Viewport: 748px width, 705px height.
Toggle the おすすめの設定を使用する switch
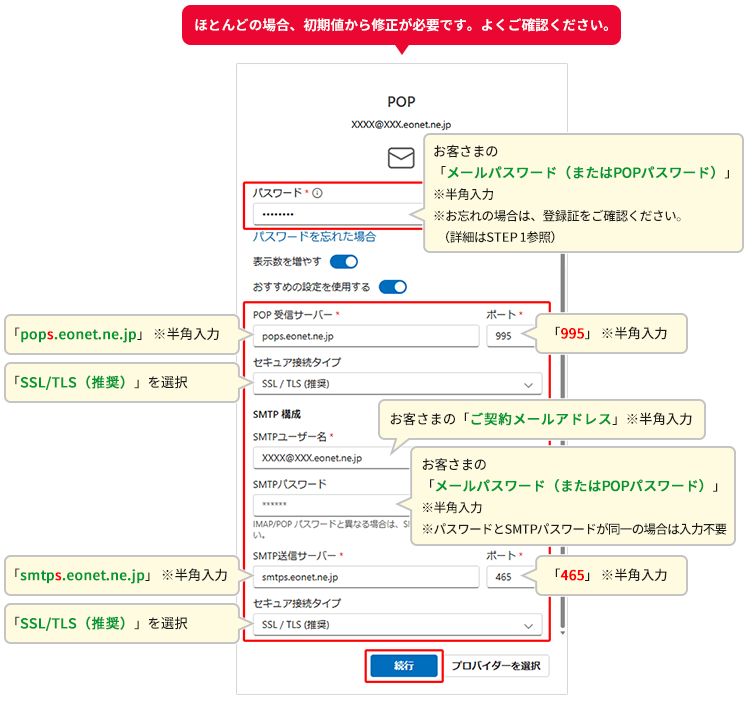click(393, 287)
